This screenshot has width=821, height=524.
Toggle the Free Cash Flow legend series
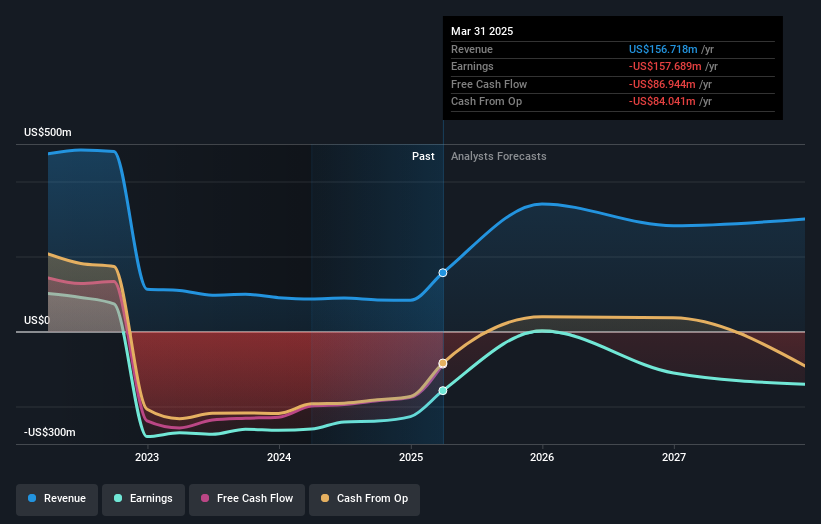coord(247,499)
